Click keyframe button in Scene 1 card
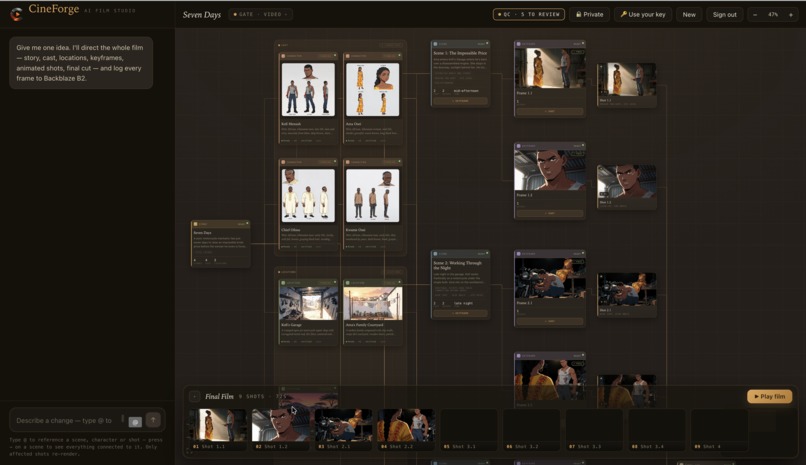 [x=460, y=101]
